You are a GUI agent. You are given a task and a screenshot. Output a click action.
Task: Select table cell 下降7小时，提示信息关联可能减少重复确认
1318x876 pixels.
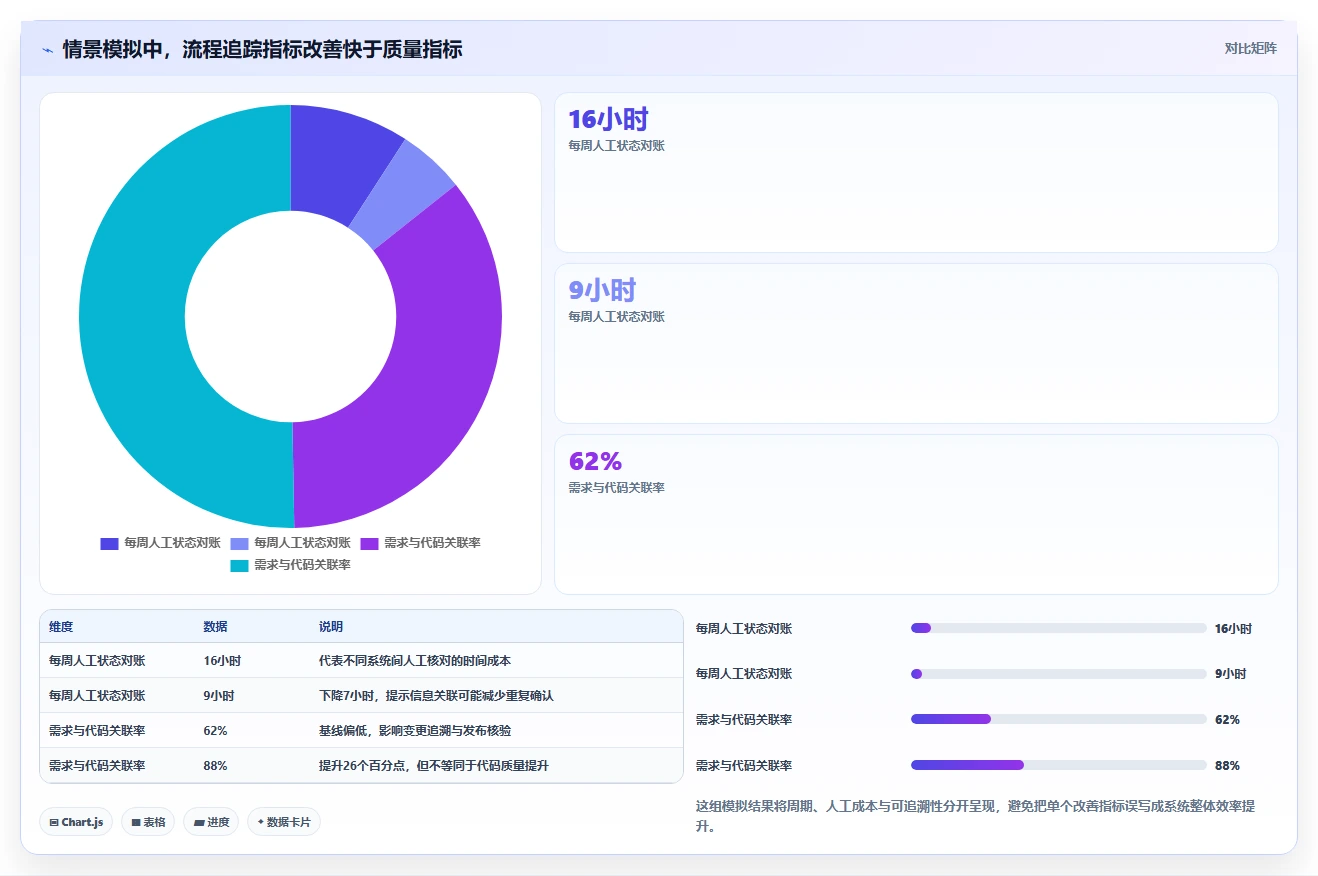coord(436,695)
